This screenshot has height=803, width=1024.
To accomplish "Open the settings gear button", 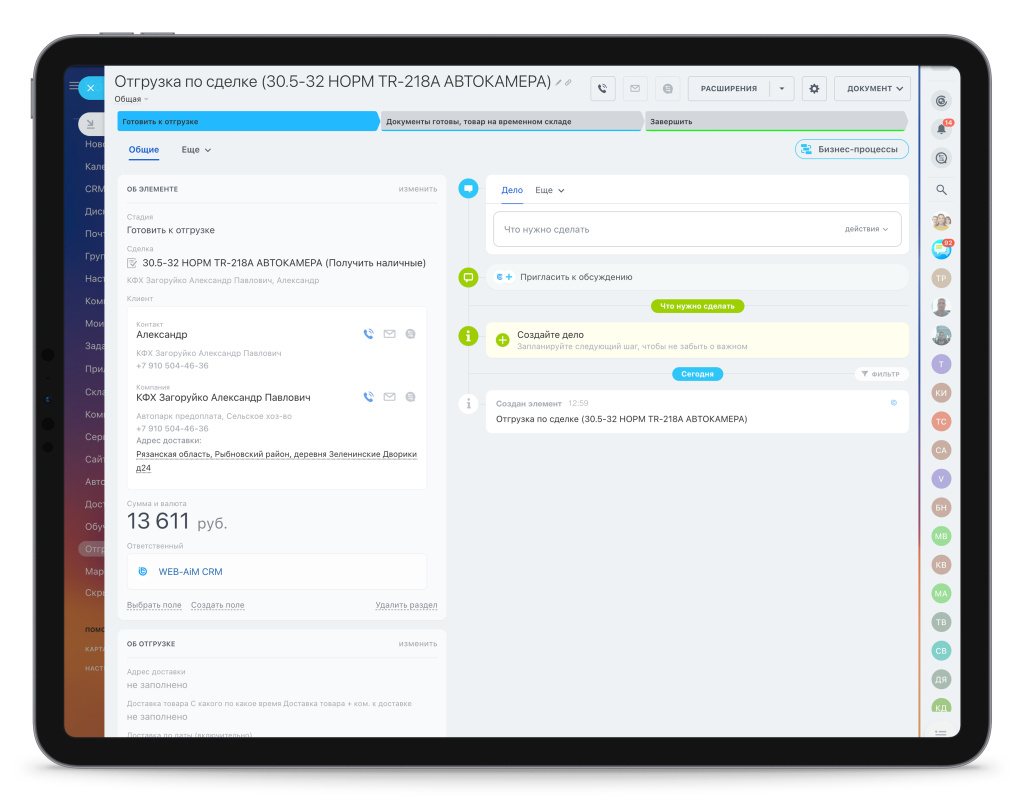I will (814, 88).
